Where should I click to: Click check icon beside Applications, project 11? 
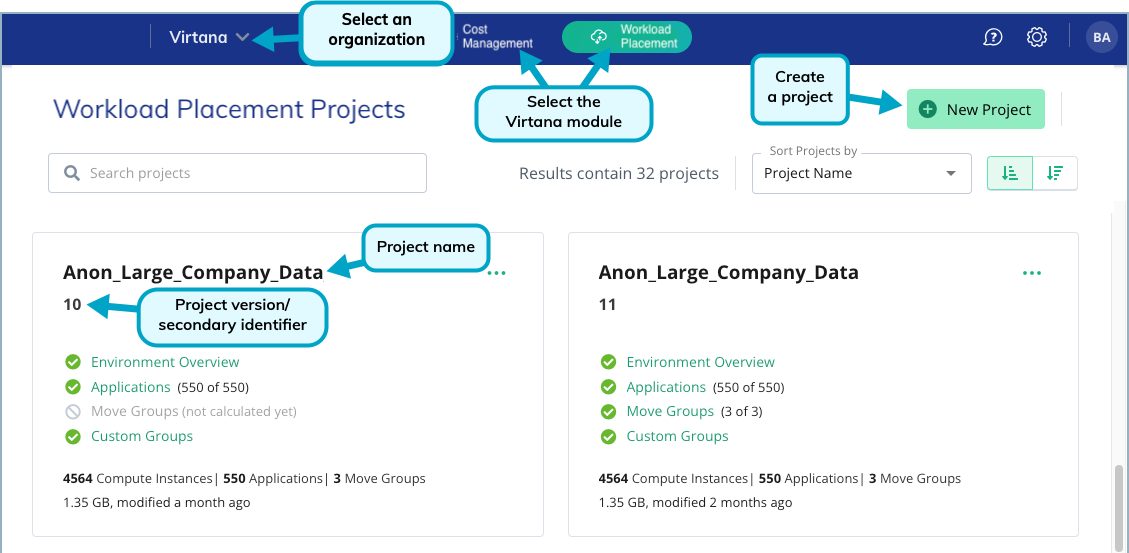[x=608, y=387]
